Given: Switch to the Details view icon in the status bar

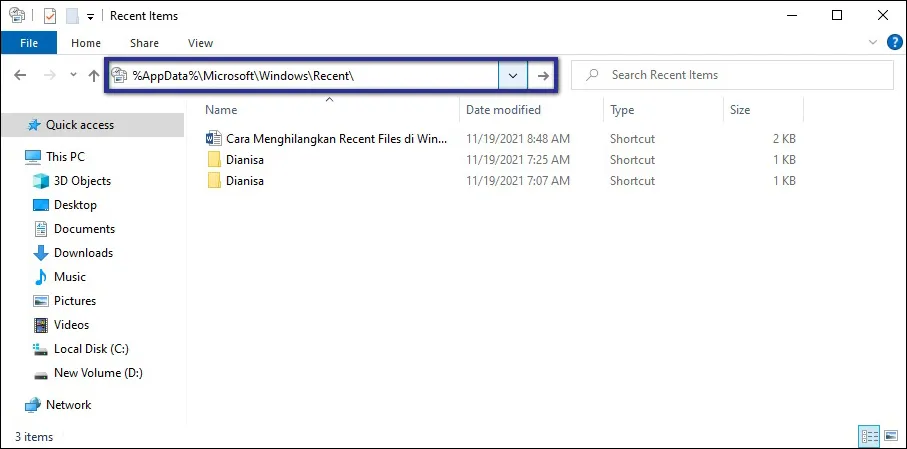Looking at the screenshot, I should [x=870, y=436].
